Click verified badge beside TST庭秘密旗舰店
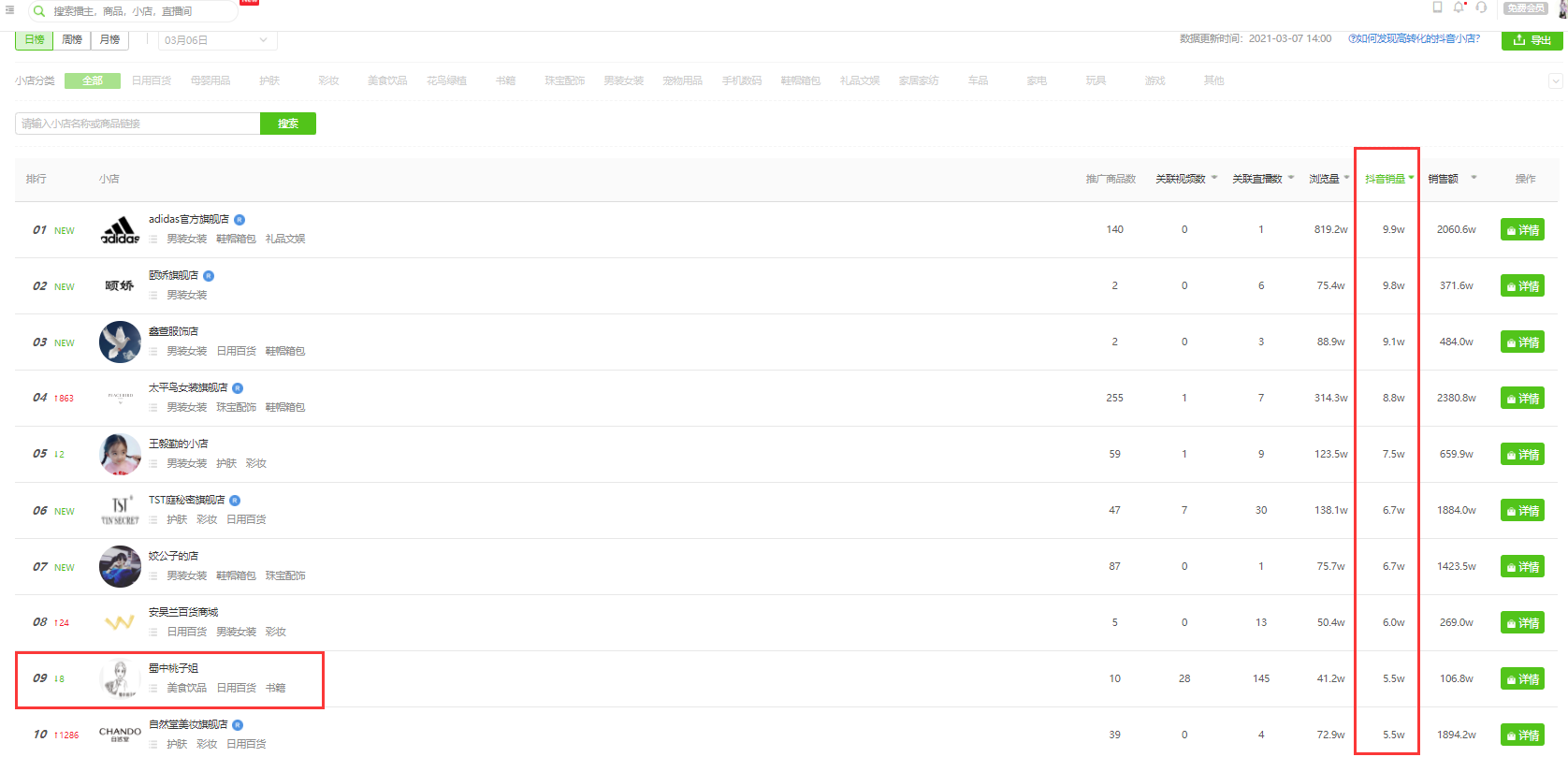 (x=235, y=501)
